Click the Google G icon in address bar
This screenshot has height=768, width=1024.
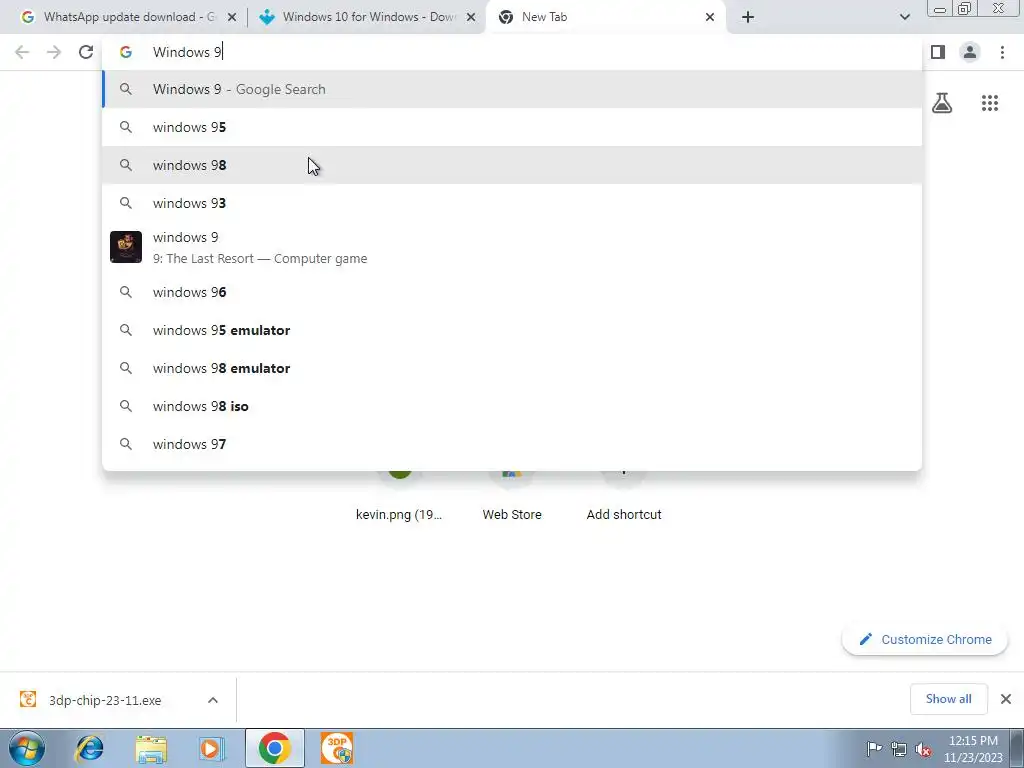[126, 52]
